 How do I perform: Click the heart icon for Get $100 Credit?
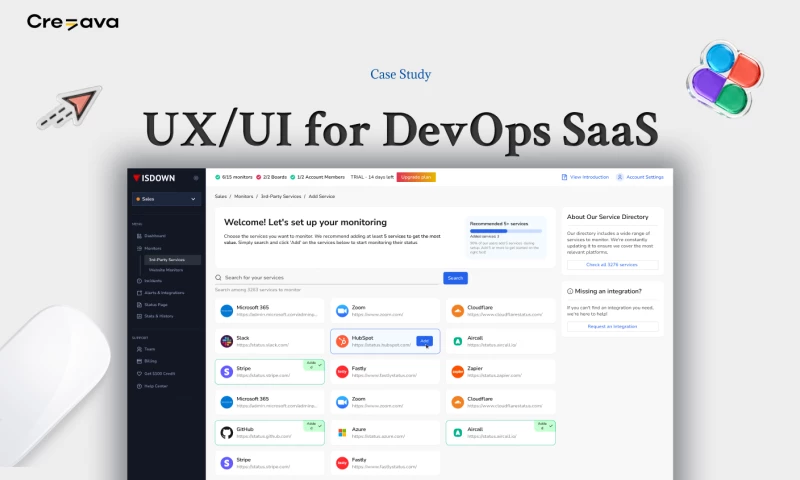coord(139,374)
